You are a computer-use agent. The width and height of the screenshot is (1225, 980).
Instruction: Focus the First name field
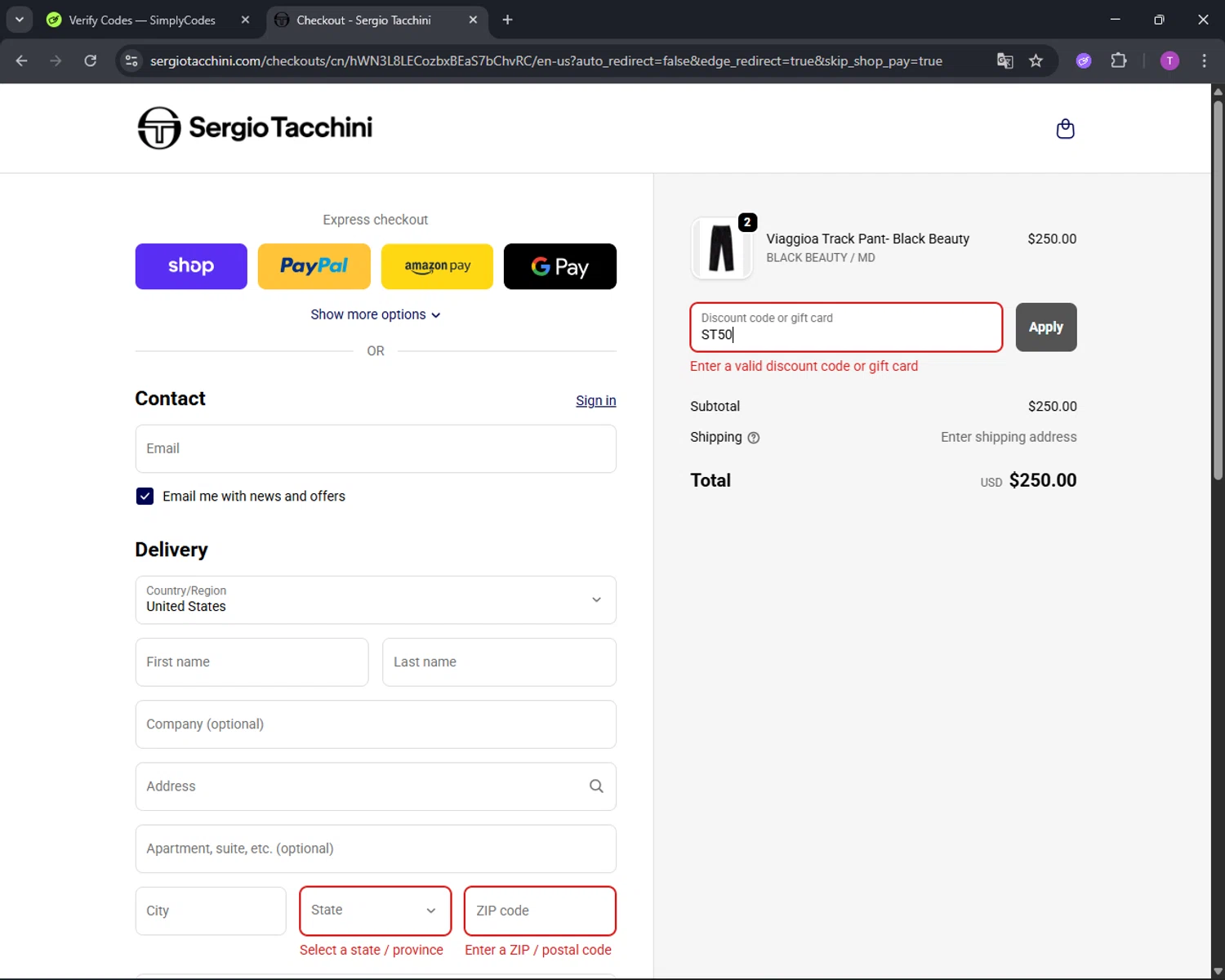point(252,662)
